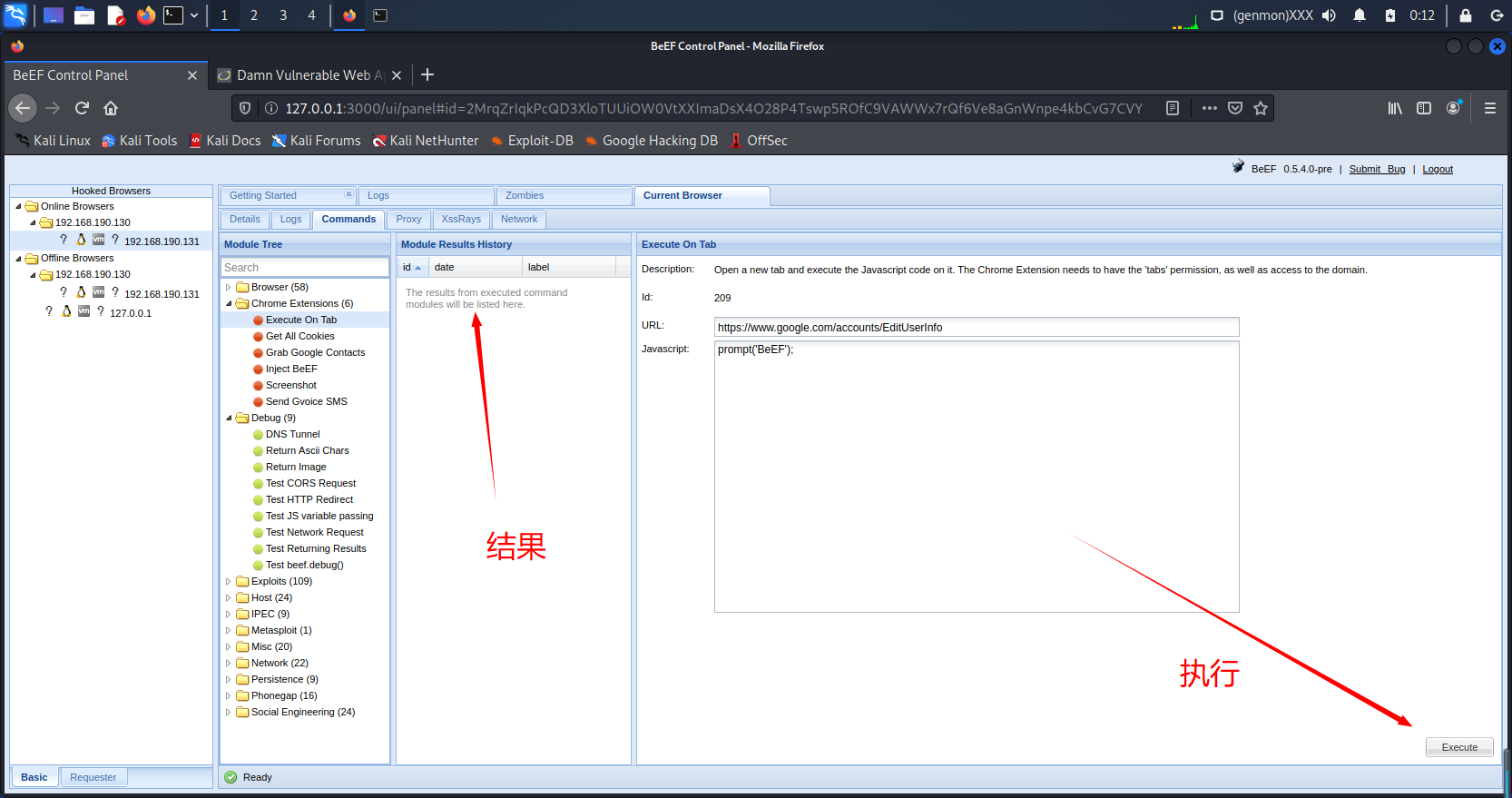Open Google Hacking DB bookmark
This screenshot has width=1512, height=798.
651,140
